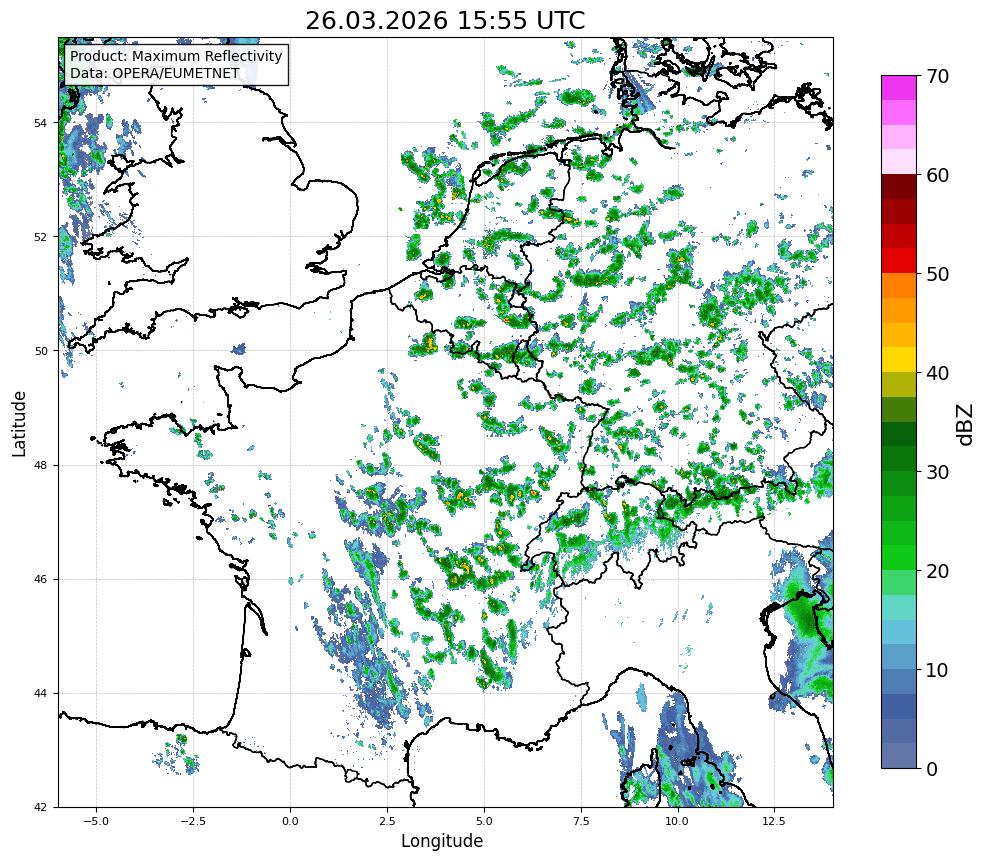Click the longitude tick label 5.0
Viewport: 985px width, 860px height.
(484, 821)
